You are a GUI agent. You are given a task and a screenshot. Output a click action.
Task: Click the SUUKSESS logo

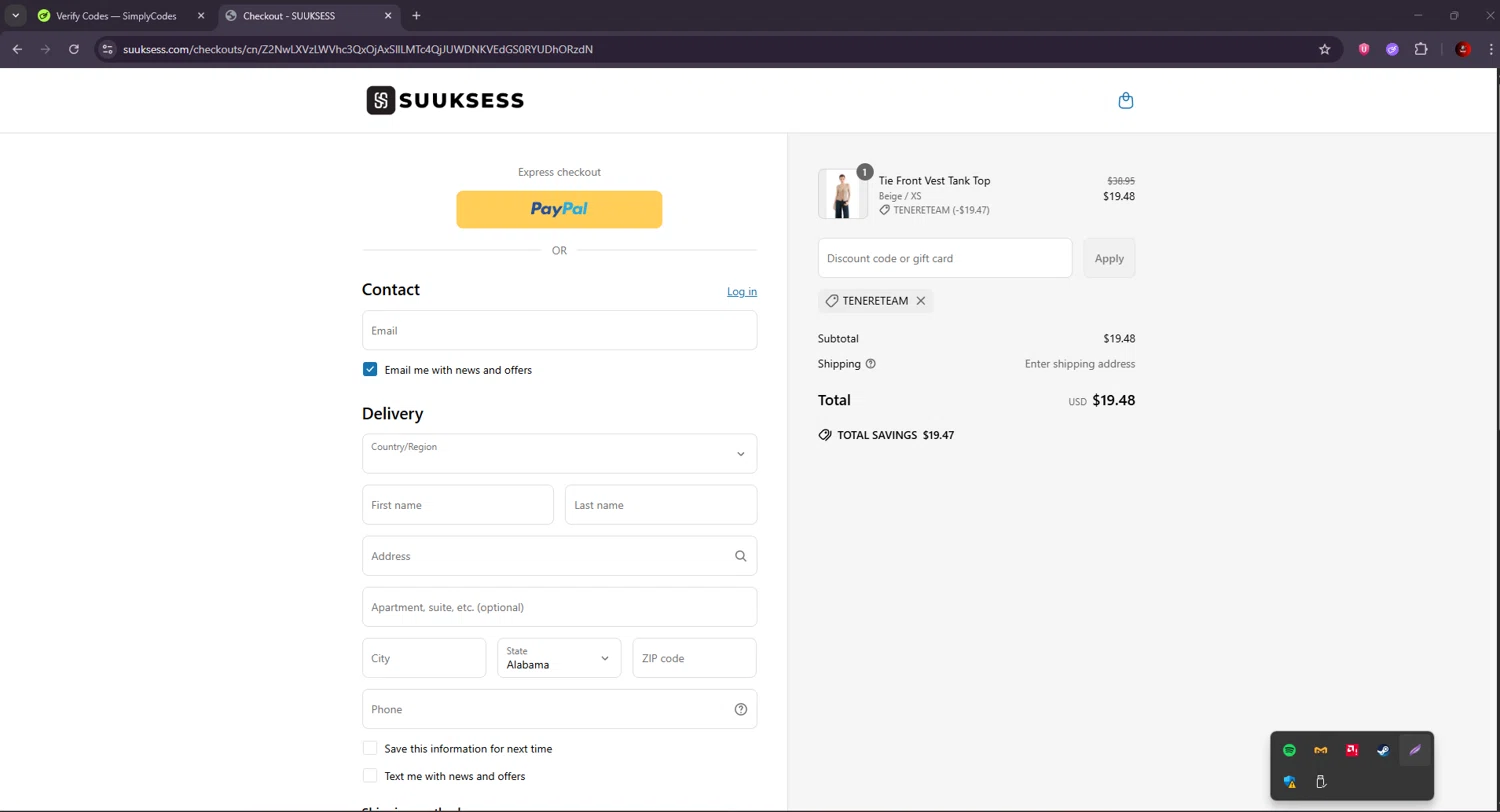tap(445, 100)
